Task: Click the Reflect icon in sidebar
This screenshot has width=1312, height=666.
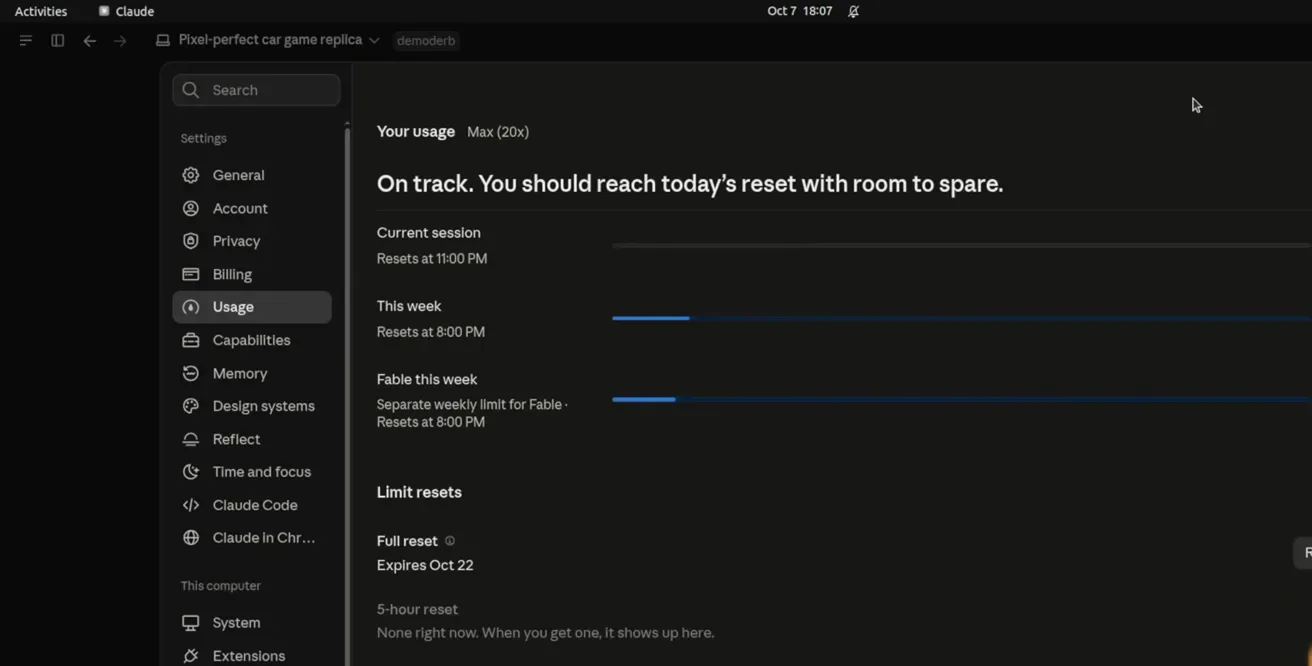Action: point(190,439)
